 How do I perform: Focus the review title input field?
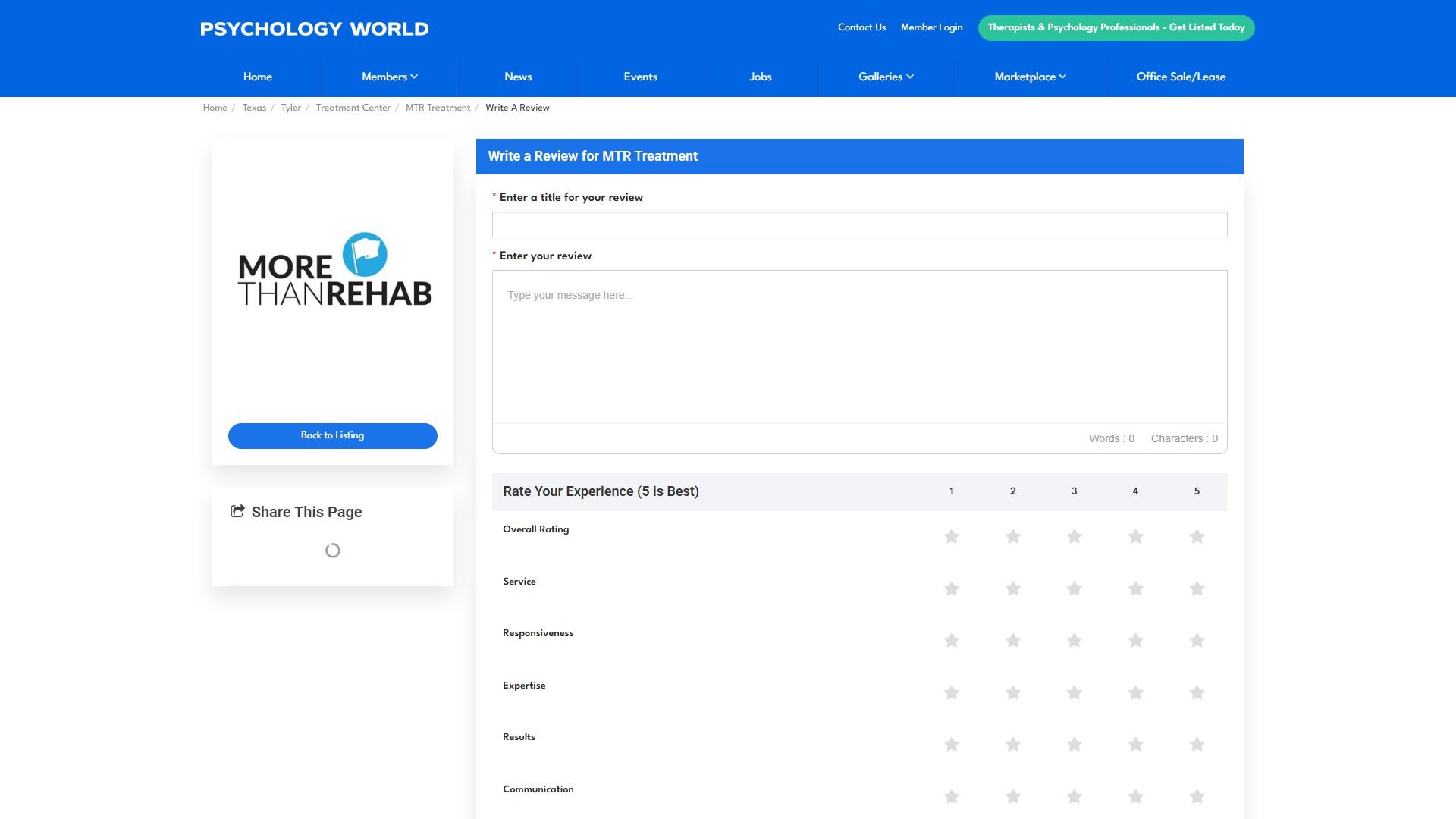(x=859, y=224)
